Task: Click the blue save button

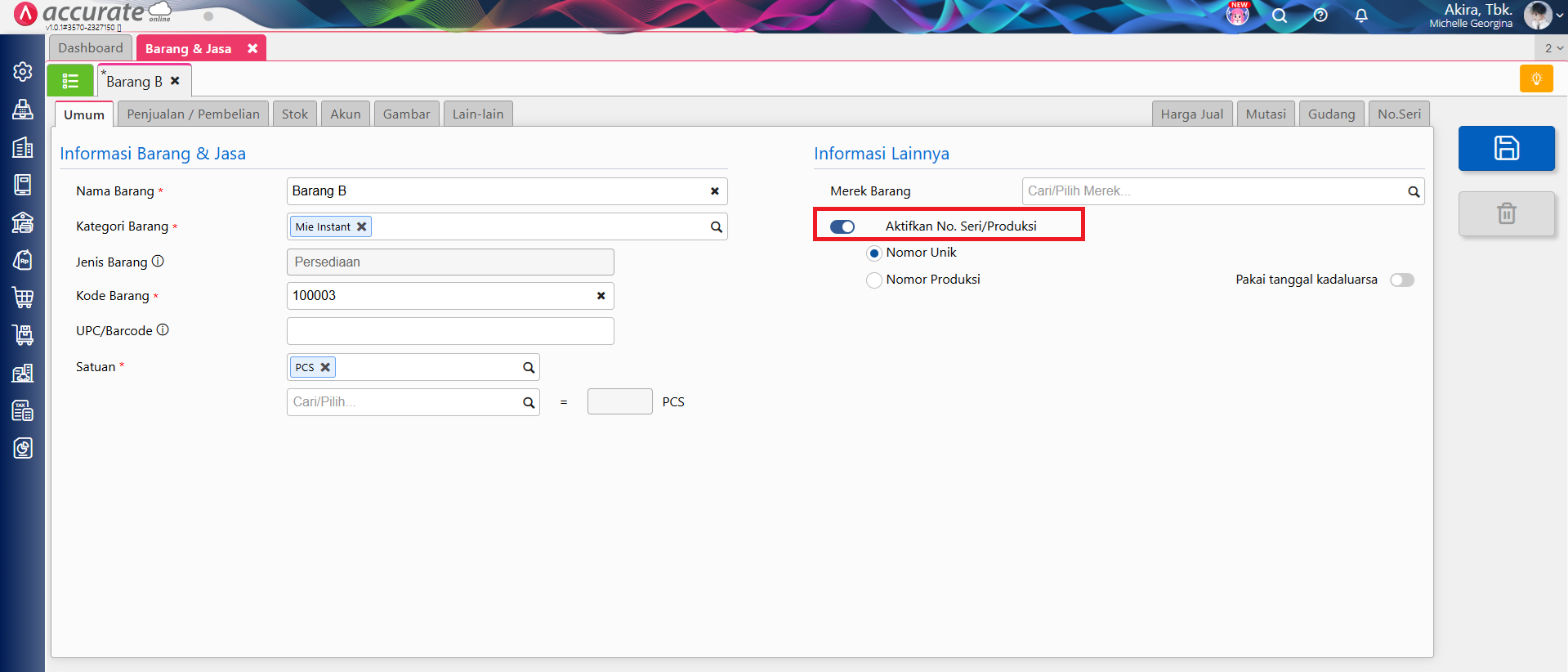Action: [x=1506, y=148]
